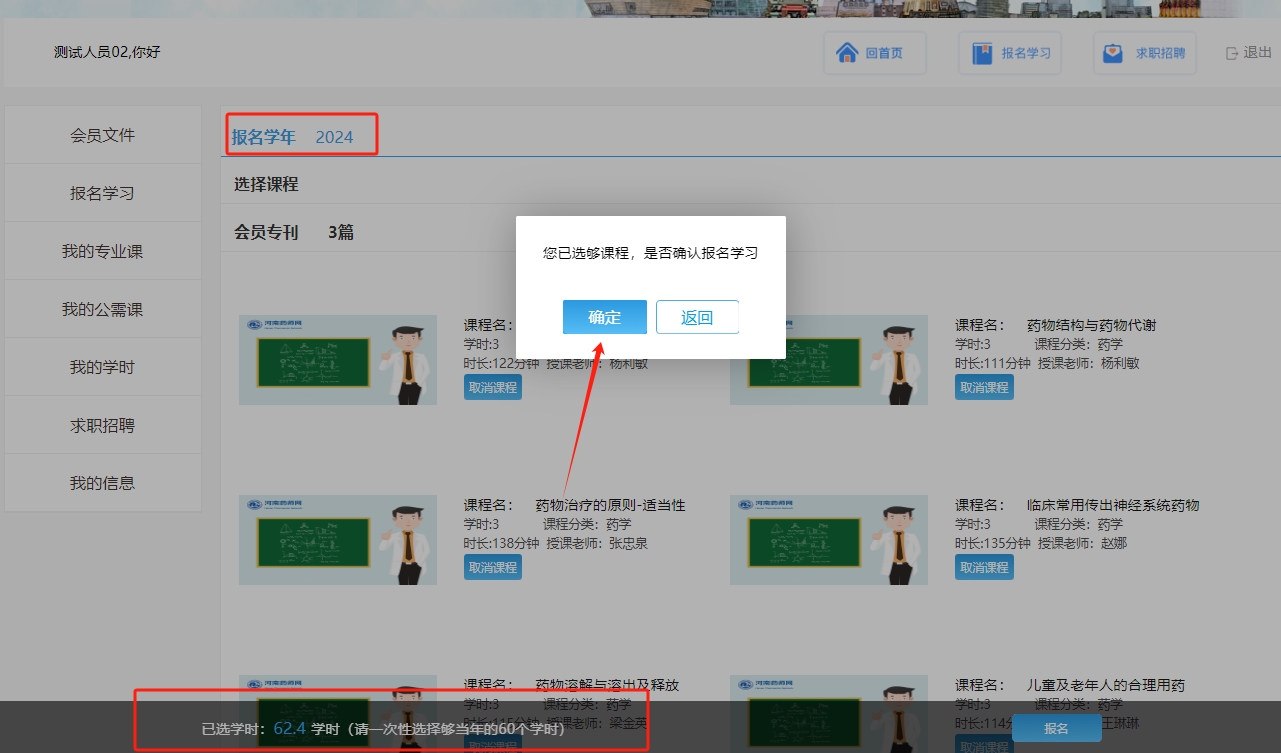Open 求职招聘 in the sidebar

pos(102,425)
